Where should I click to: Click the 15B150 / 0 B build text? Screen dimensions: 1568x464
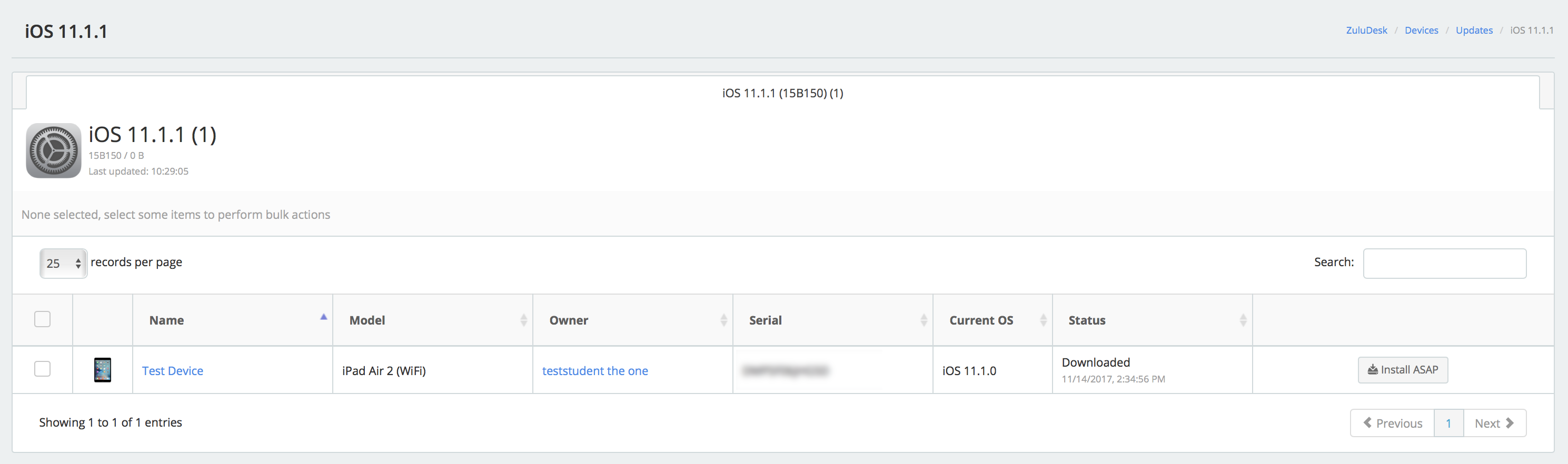(116, 156)
